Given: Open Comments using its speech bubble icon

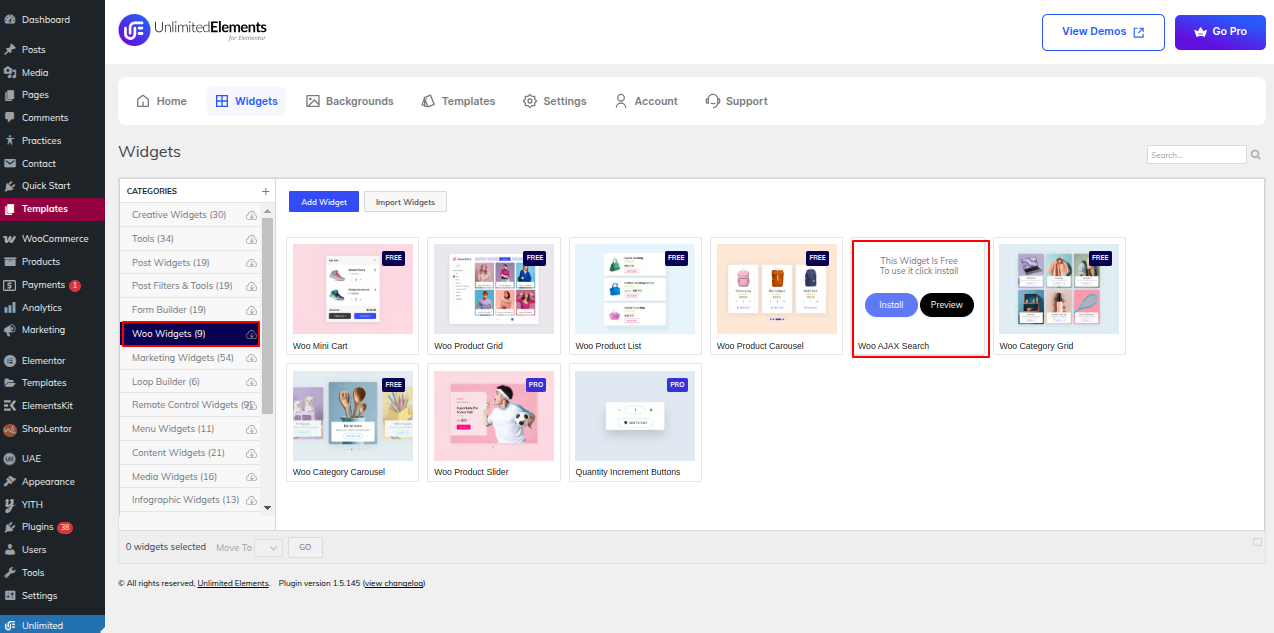Looking at the screenshot, I should [10, 118].
